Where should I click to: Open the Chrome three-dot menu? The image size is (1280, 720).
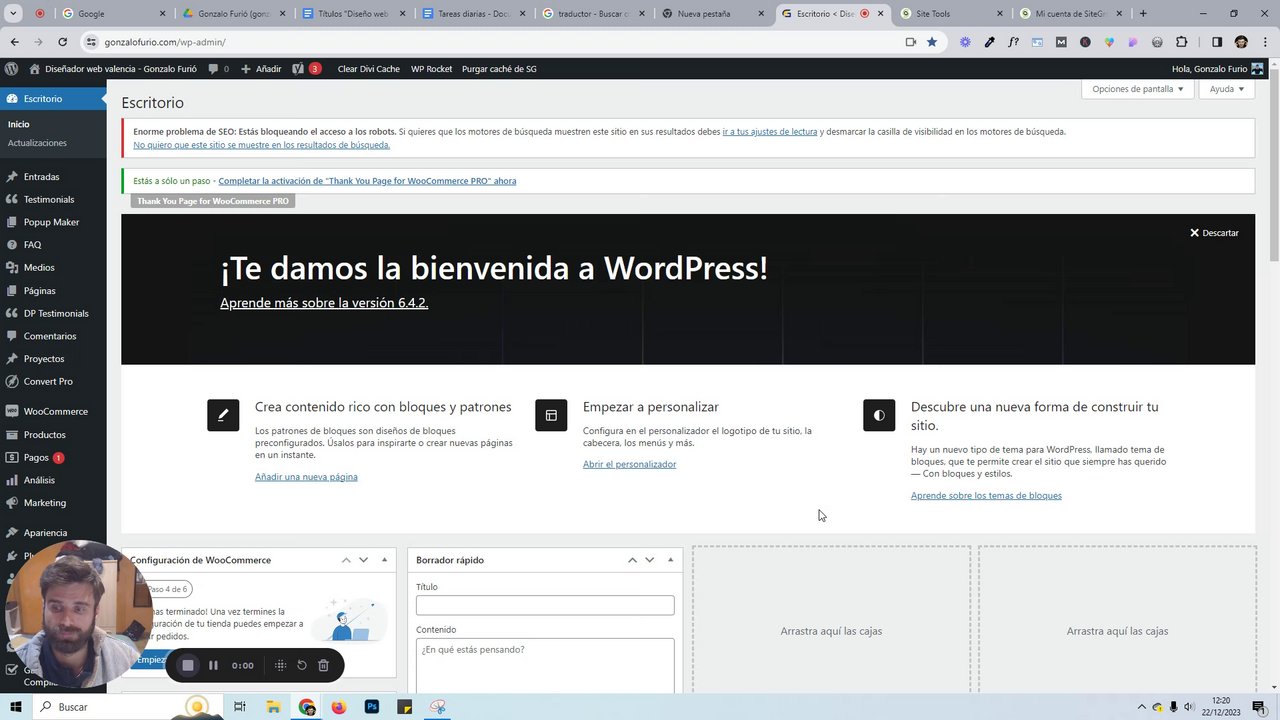(x=1265, y=42)
